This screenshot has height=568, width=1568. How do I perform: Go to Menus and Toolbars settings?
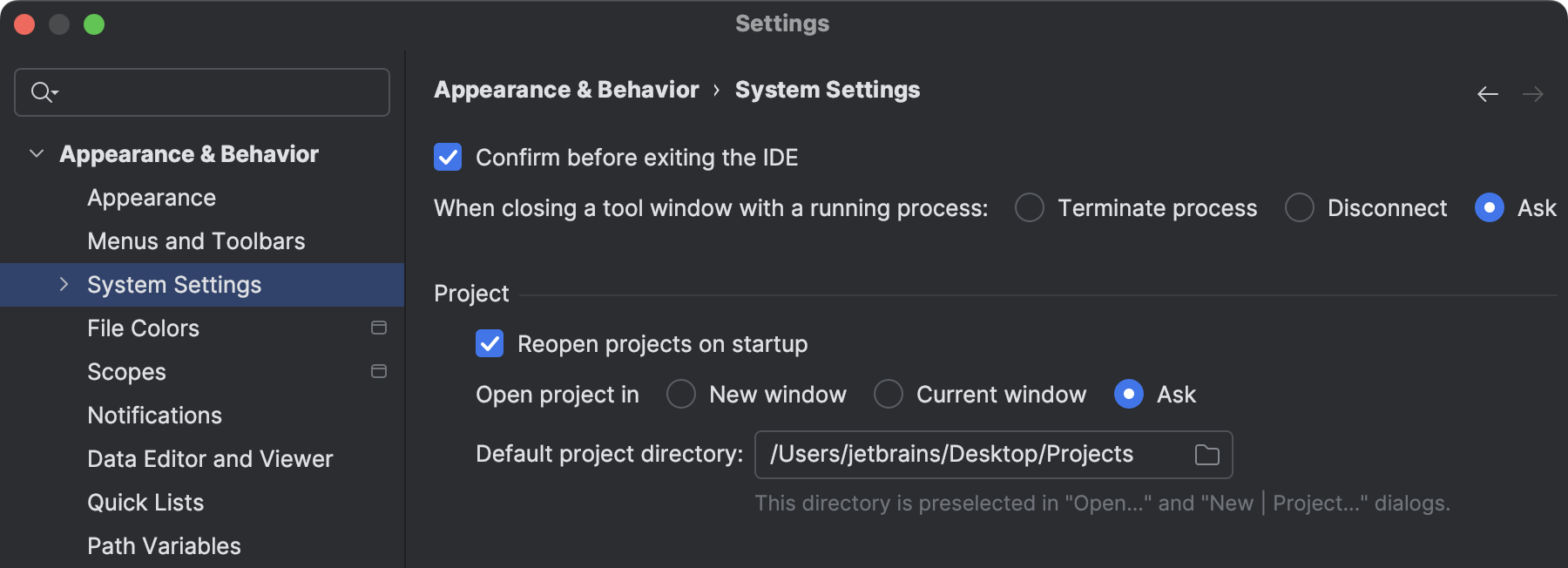click(196, 241)
